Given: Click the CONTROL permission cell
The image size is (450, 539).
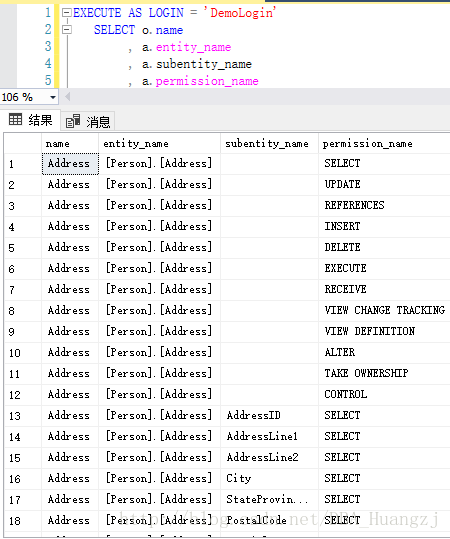Looking at the screenshot, I should coord(384,394).
